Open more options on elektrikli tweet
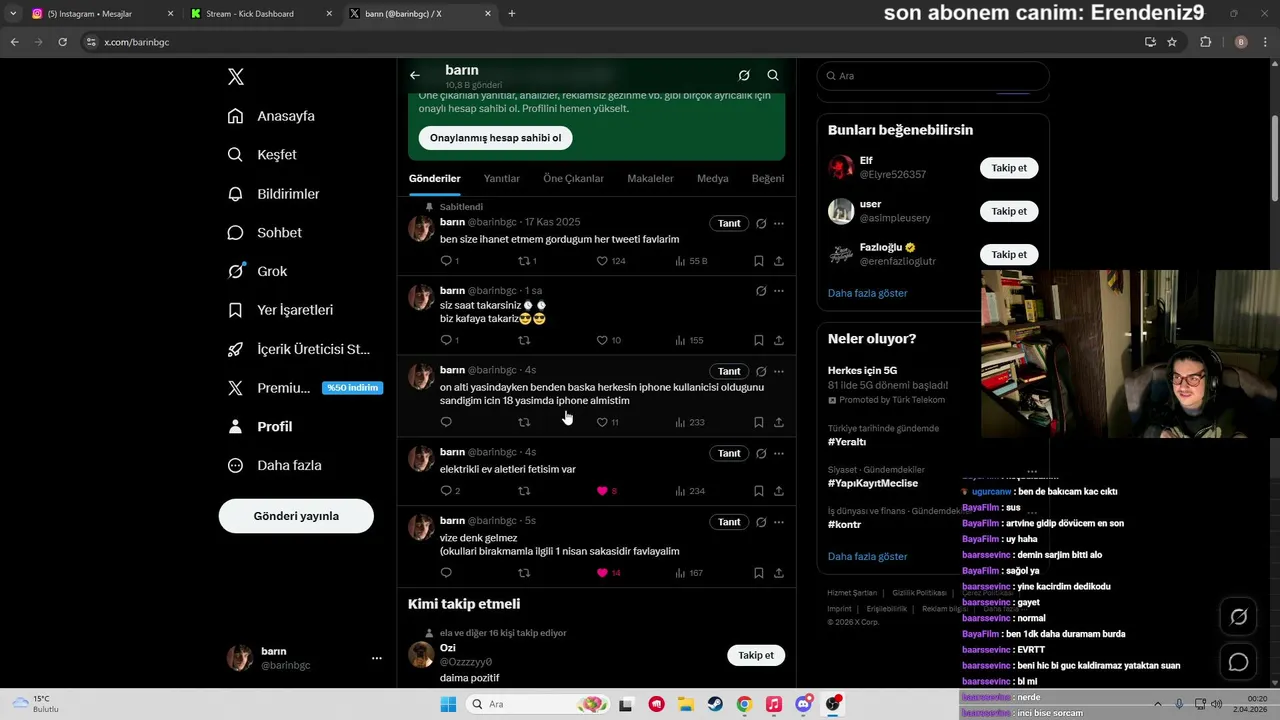Screen dimensions: 1280x720 (x=779, y=453)
